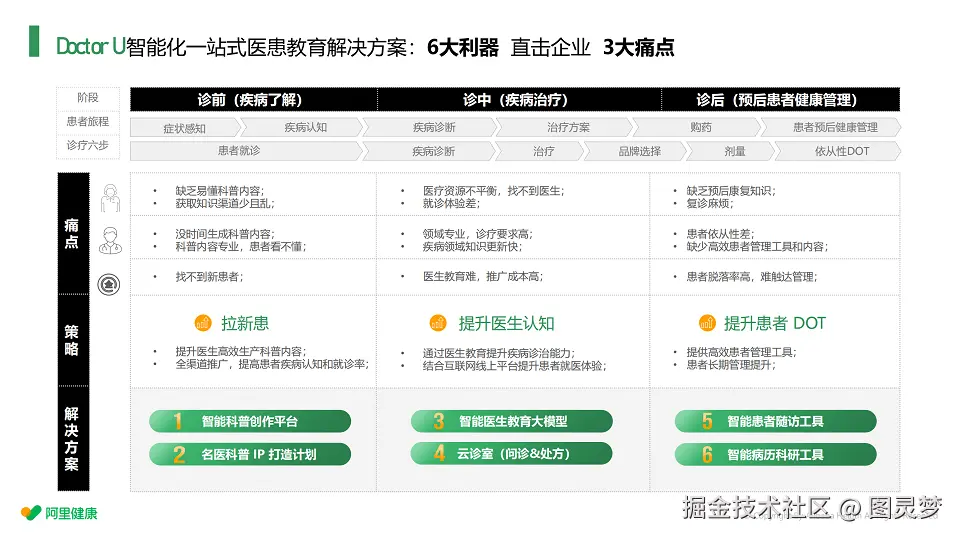Click the text 提供高效患者管理工具
This screenshot has width=960, height=539.
[x=740, y=352]
